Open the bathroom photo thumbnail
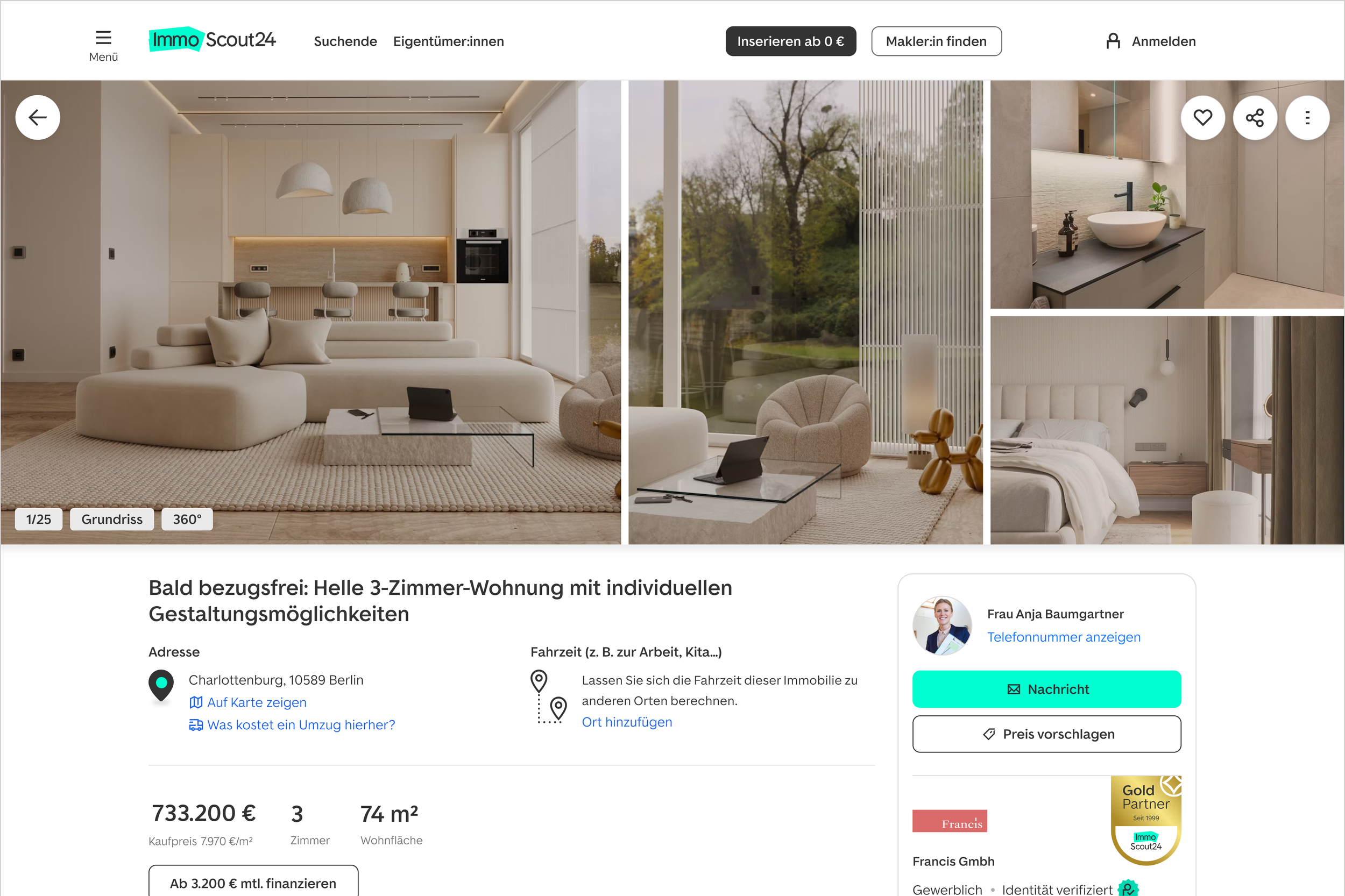This screenshot has height=896, width=1345. [1167, 194]
